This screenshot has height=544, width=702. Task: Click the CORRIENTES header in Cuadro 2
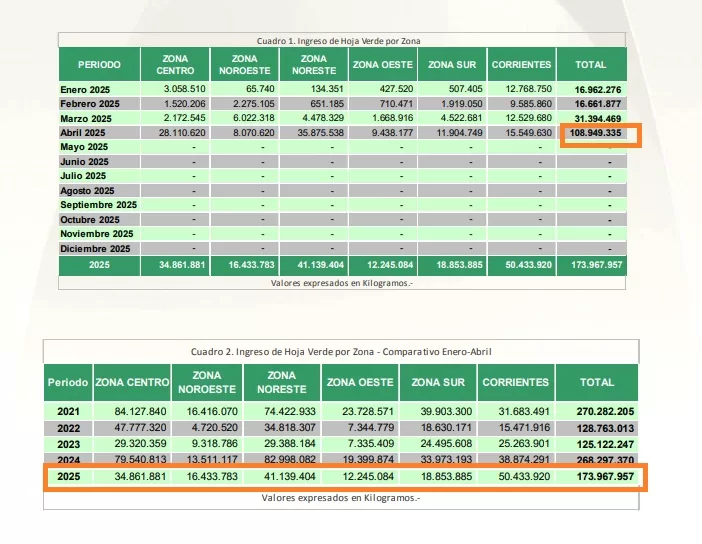[515, 382]
